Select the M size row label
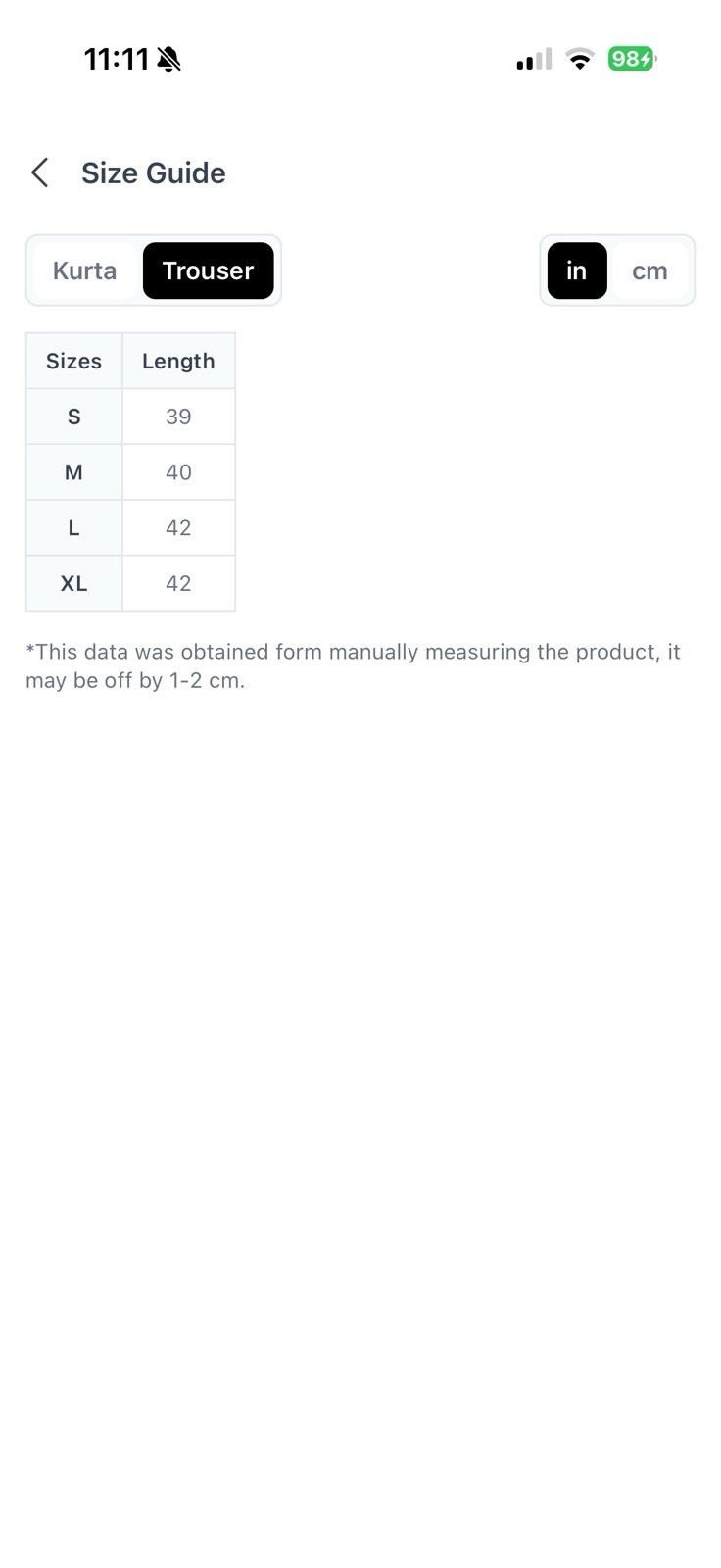721x1568 pixels. [x=73, y=472]
